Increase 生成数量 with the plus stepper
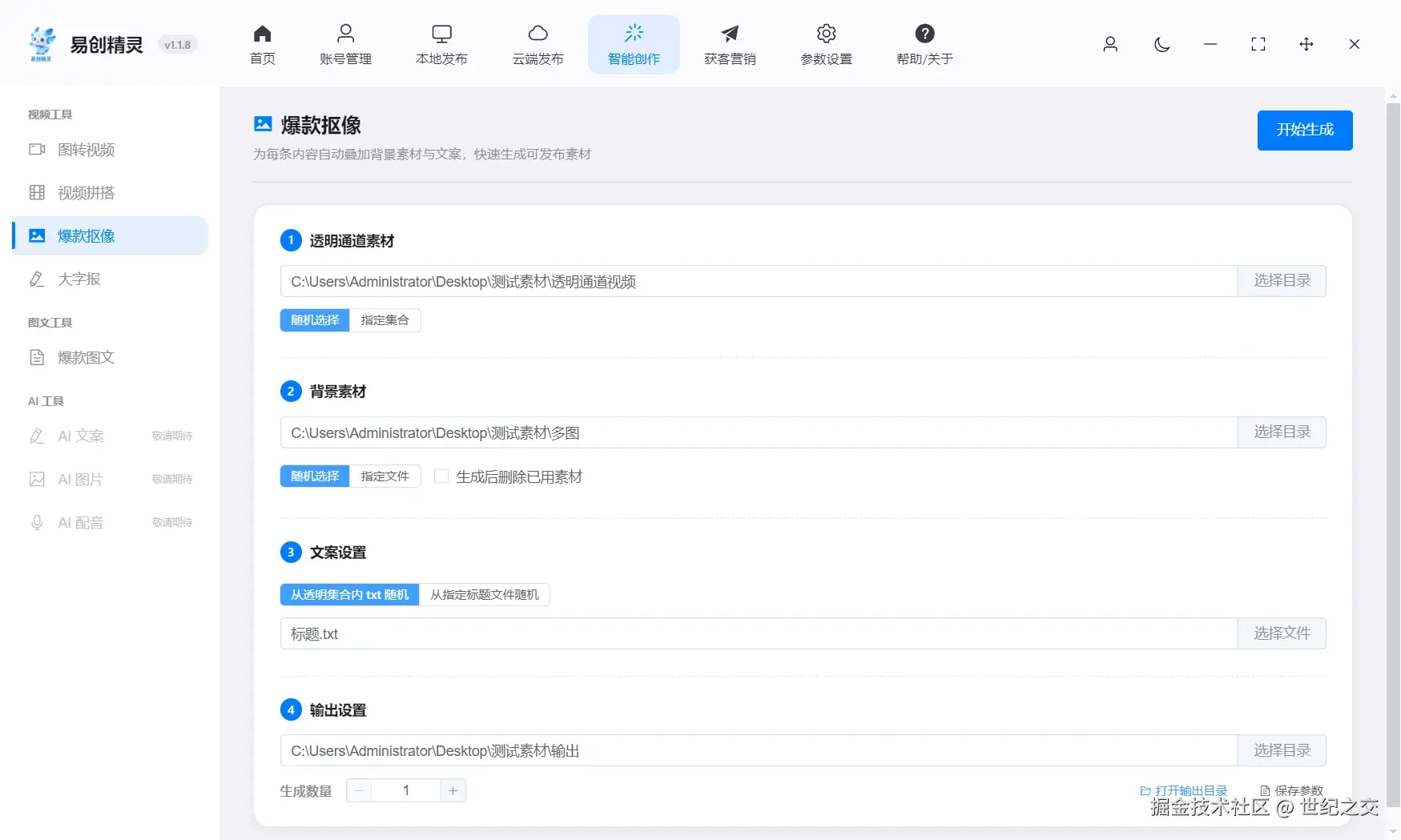This screenshot has height=840, width=1401. (x=453, y=790)
